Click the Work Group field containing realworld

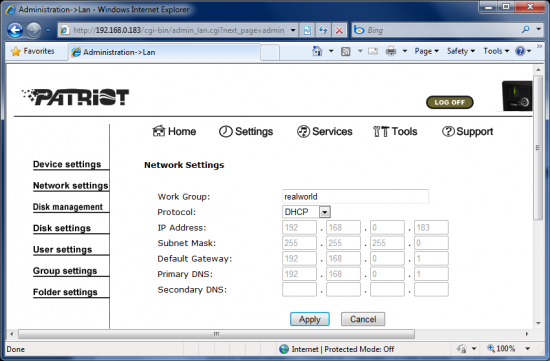click(x=355, y=196)
